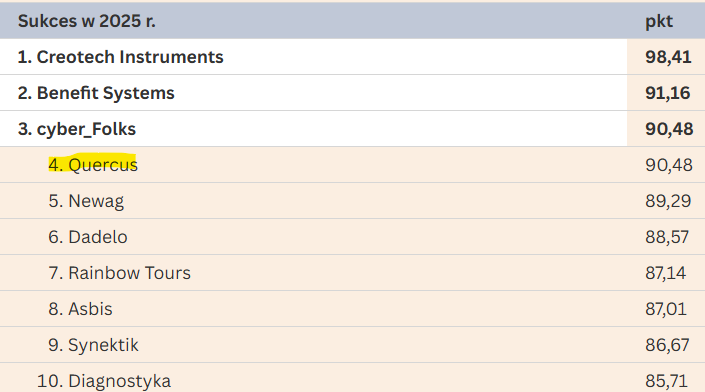
Task: Click the 98,41 score value
Action: coord(668,57)
